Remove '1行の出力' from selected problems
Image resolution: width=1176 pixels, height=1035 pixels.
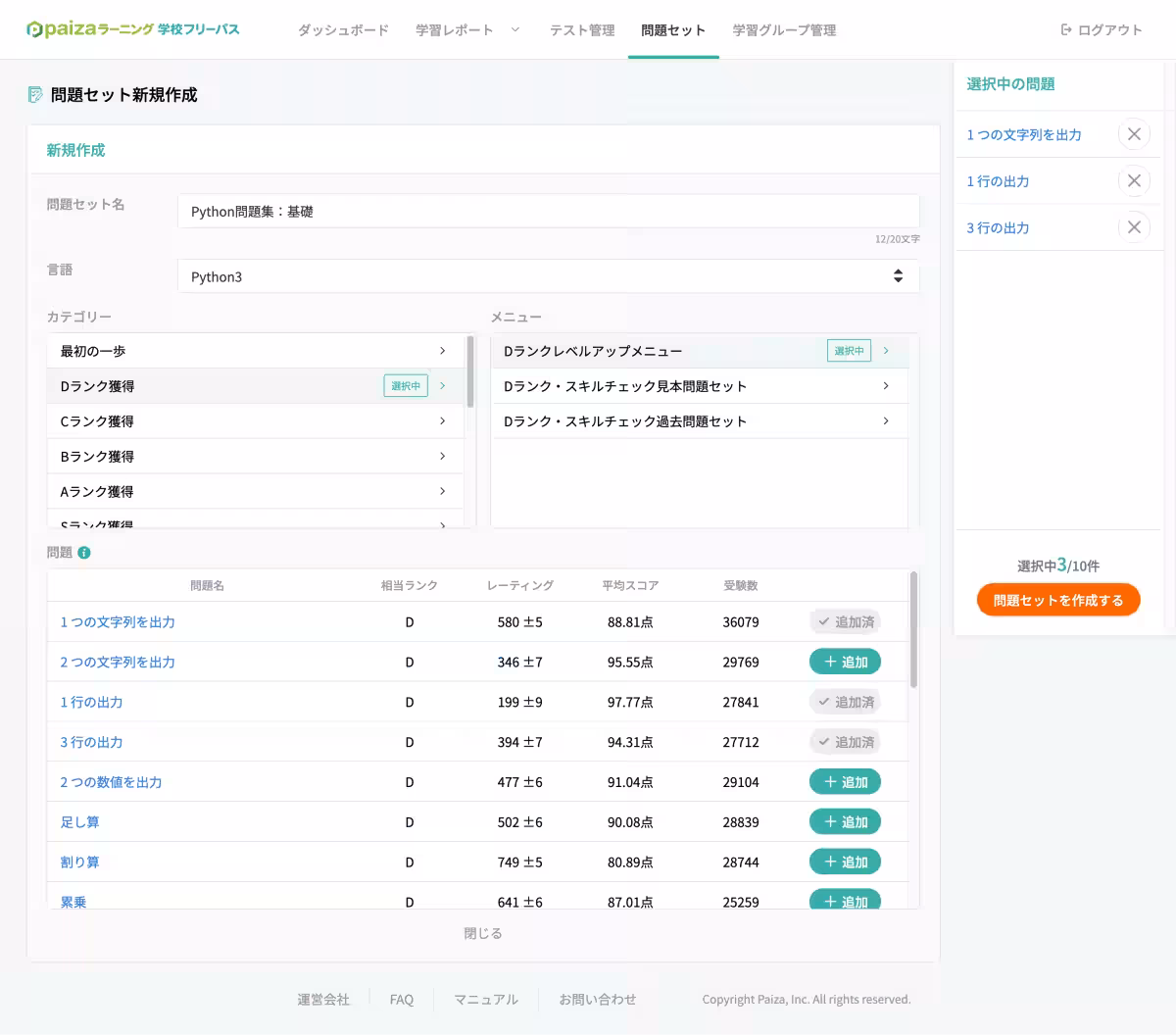pos(1133,180)
